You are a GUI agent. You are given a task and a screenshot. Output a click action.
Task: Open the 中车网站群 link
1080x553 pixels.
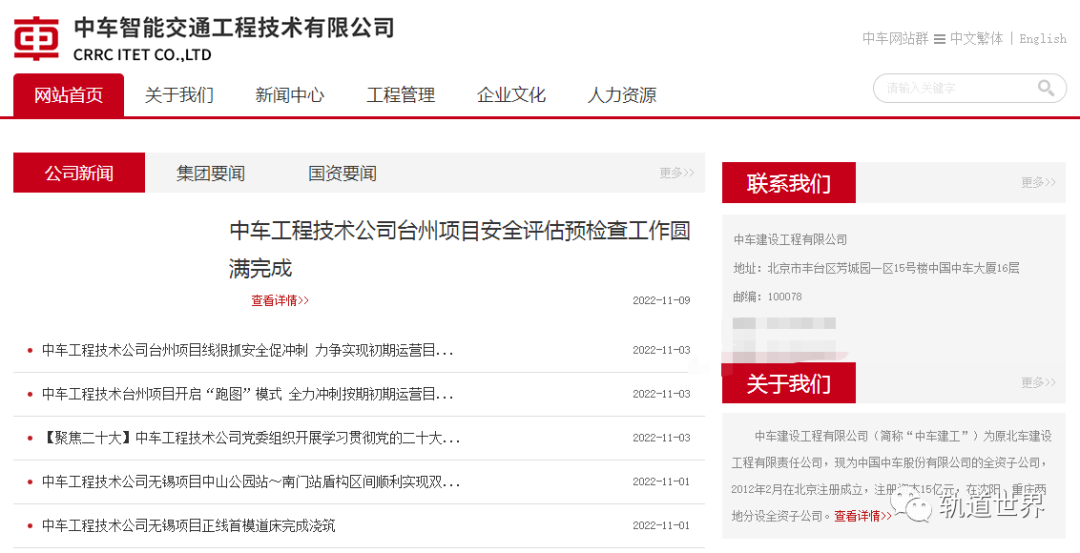pos(895,39)
